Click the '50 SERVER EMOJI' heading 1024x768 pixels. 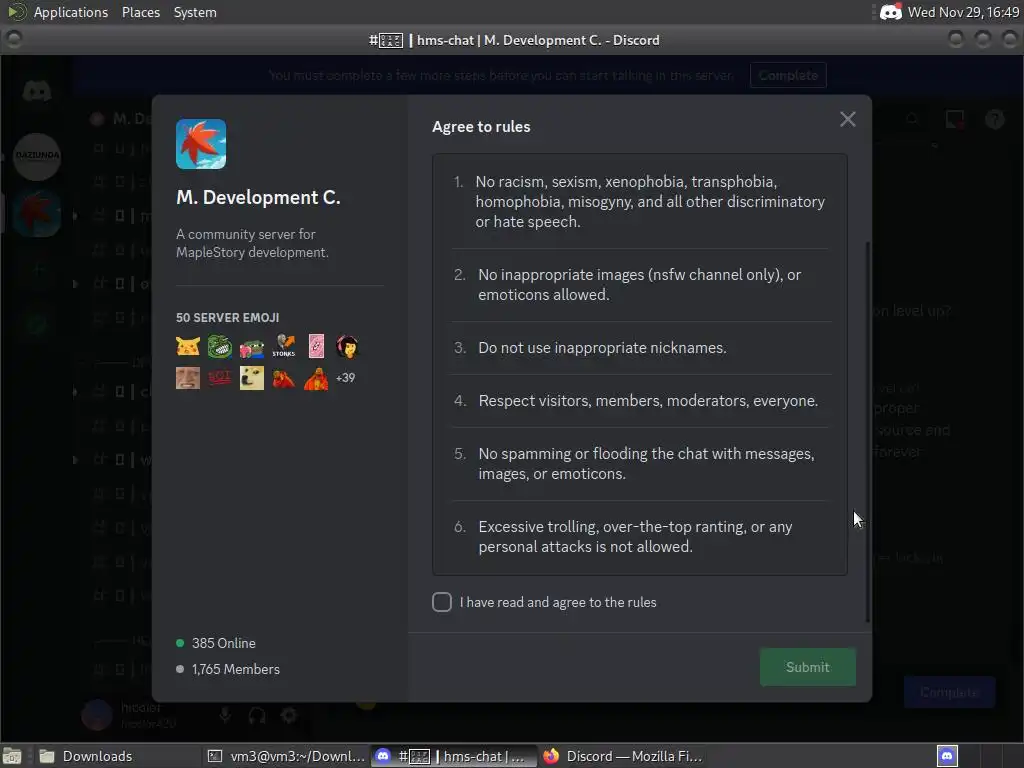point(227,317)
